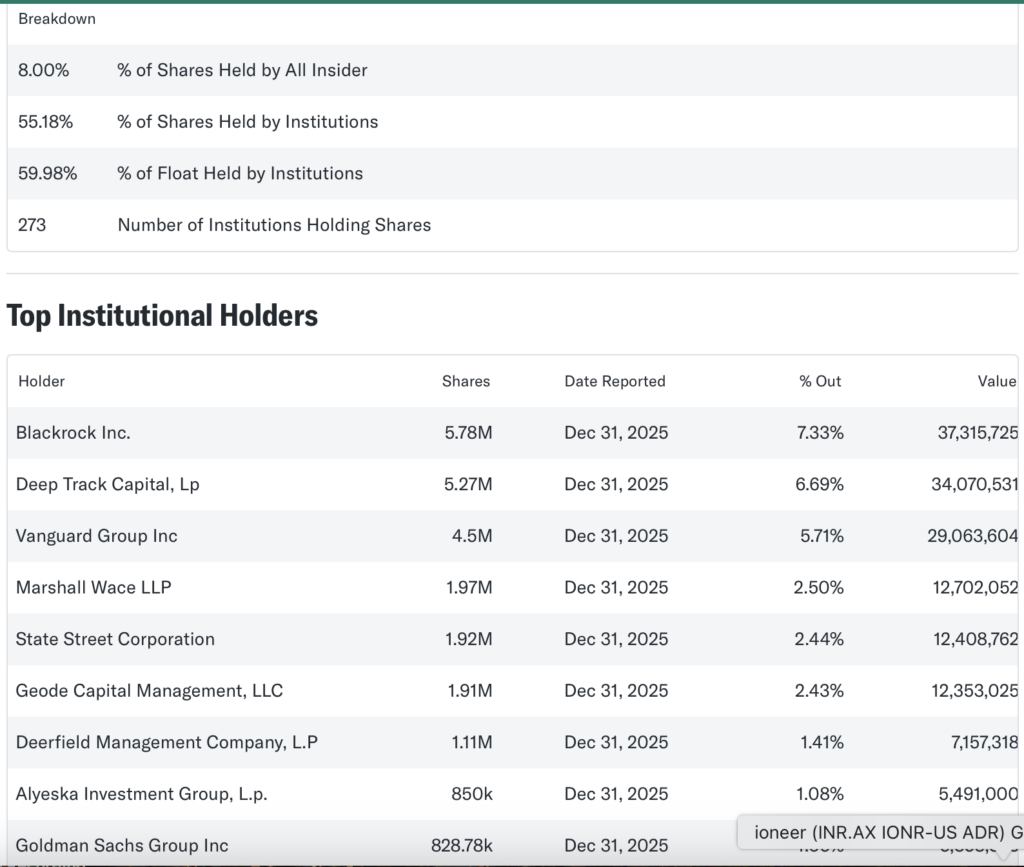1024x867 pixels.
Task: Click Number of Institutions Holding Shares row
Action: pyautogui.click(x=274, y=225)
